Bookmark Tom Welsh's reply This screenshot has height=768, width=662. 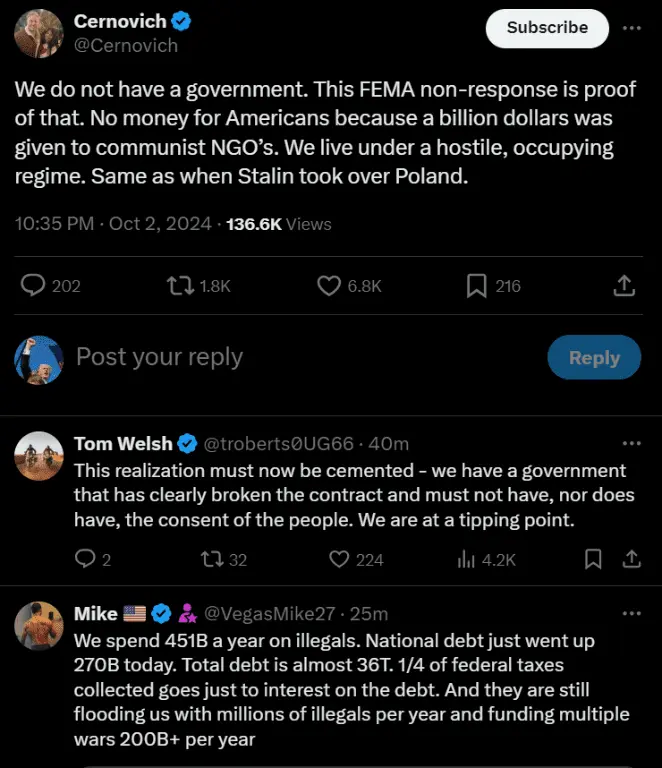pyautogui.click(x=593, y=559)
